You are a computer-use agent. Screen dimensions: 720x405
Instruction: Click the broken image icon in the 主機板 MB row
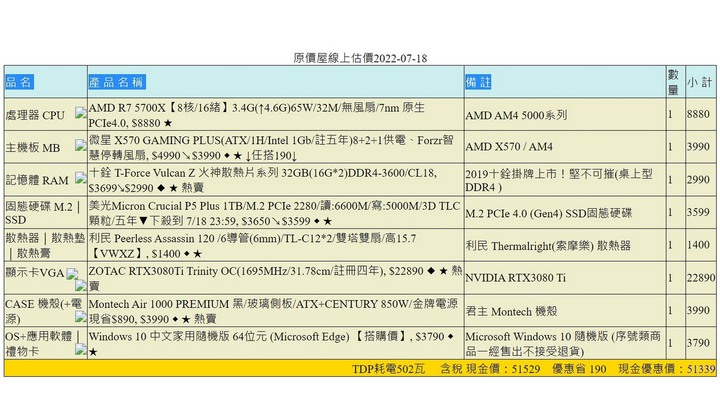click(81, 146)
